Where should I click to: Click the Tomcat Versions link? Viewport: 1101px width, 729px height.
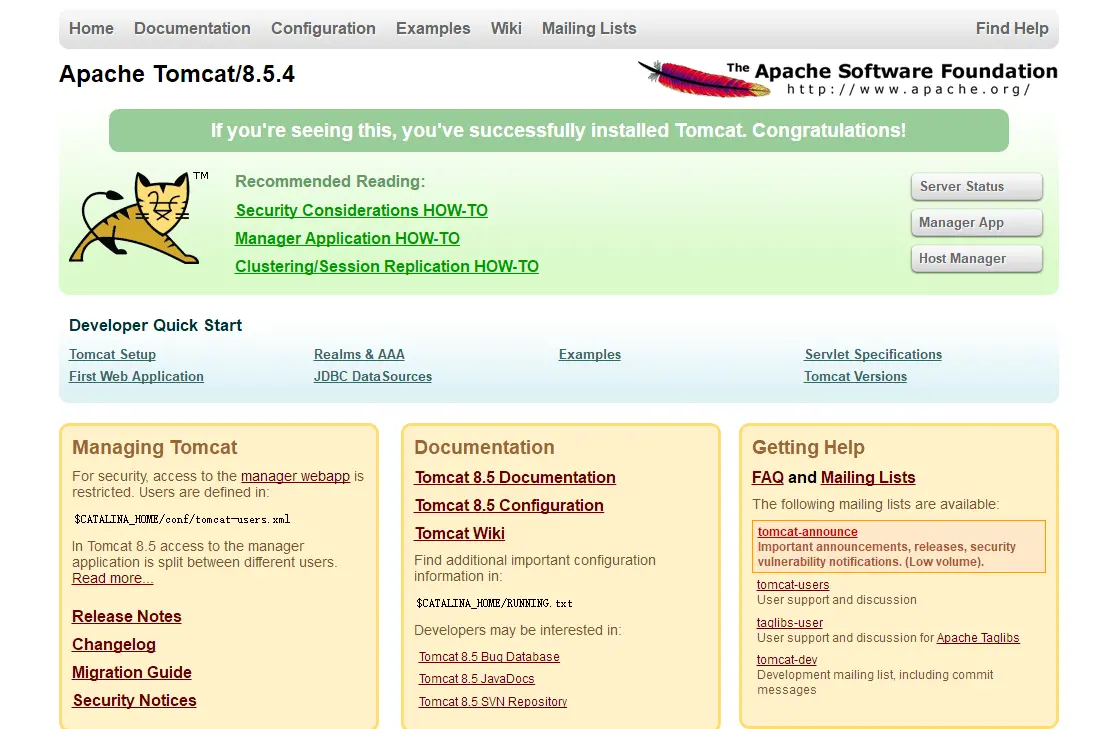point(855,376)
